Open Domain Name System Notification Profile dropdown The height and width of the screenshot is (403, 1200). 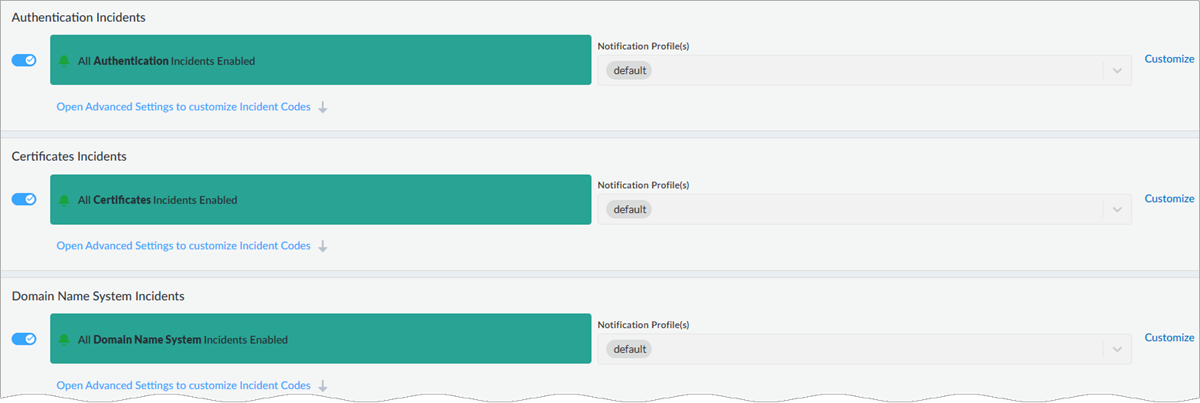coord(1116,350)
